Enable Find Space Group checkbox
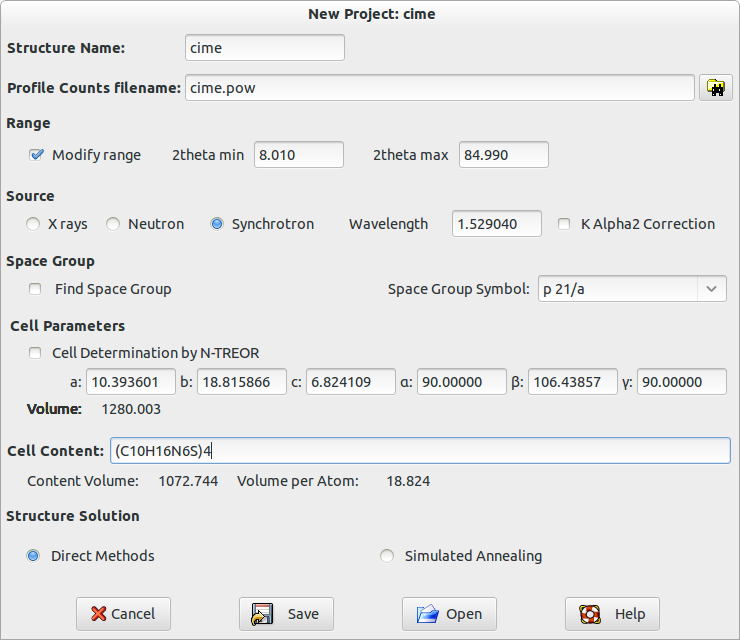Viewport: 740px width, 640px height. pyautogui.click(x=35, y=289)
